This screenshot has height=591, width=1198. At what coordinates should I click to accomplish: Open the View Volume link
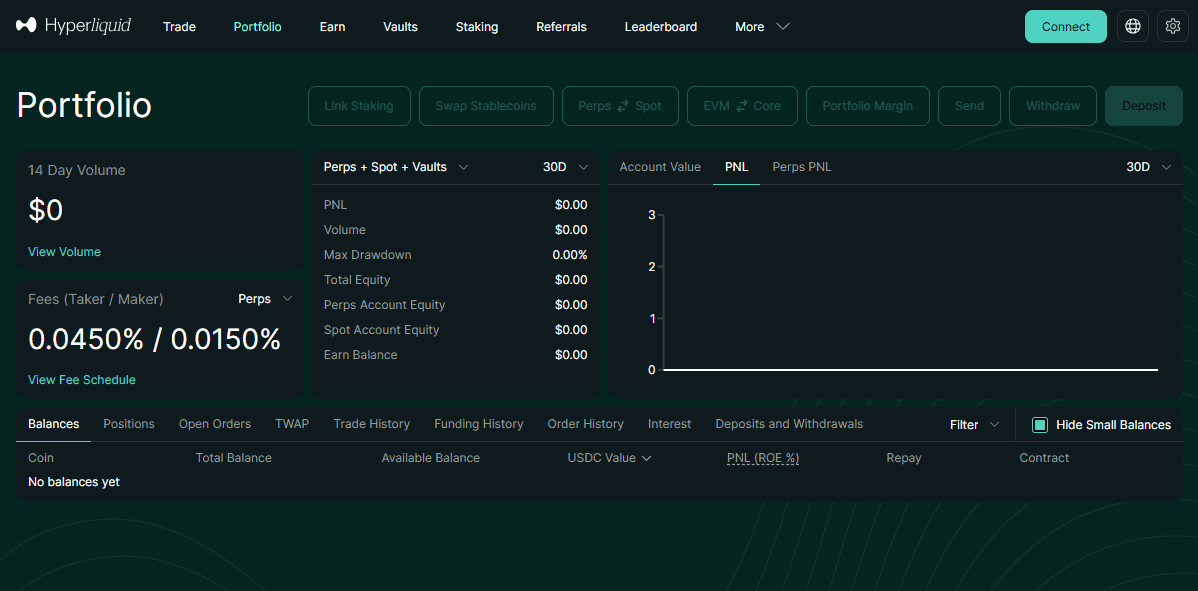(64, 252)
